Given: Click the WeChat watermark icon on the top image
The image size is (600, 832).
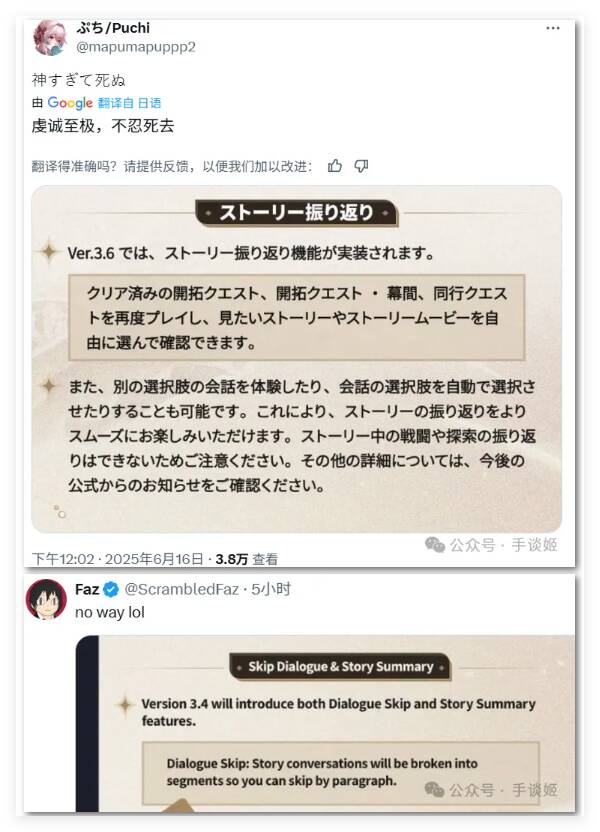Looking at the screenshot, I should click(x=434, y=544).
